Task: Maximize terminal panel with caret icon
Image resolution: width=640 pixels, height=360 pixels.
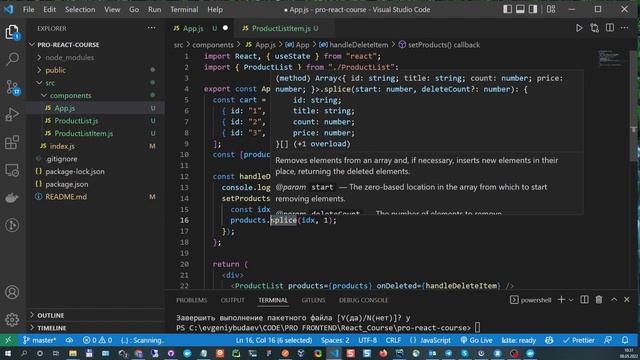Action: (x=614, y=300)
